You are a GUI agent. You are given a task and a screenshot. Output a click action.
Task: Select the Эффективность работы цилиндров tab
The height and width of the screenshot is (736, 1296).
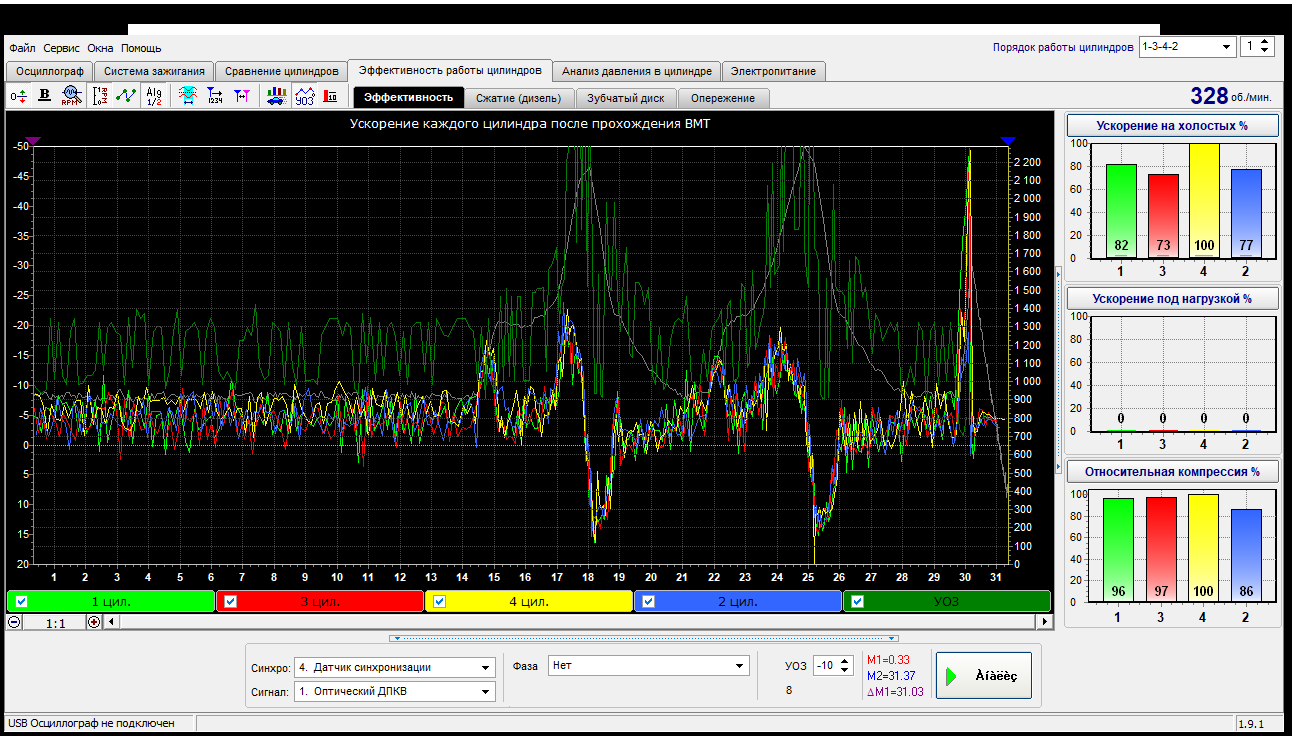[449, 70]
